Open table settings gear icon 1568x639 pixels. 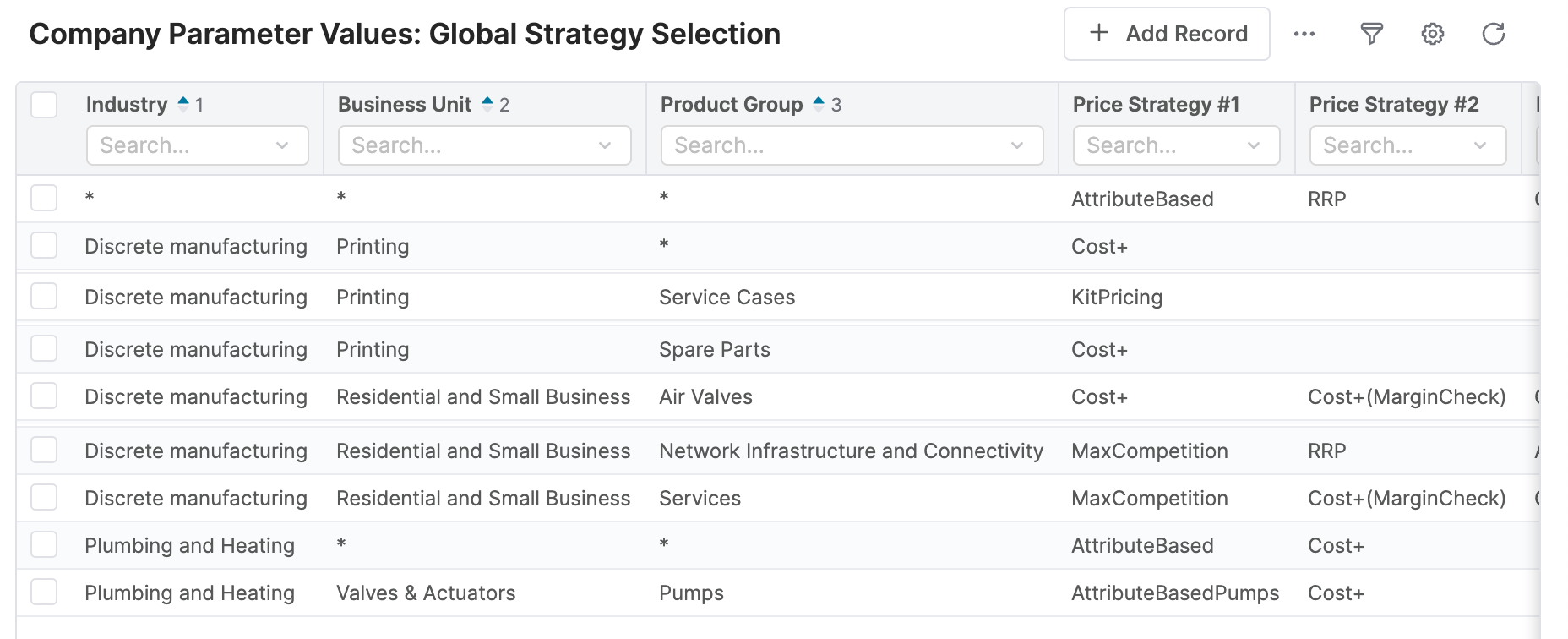click(1432, 34)
